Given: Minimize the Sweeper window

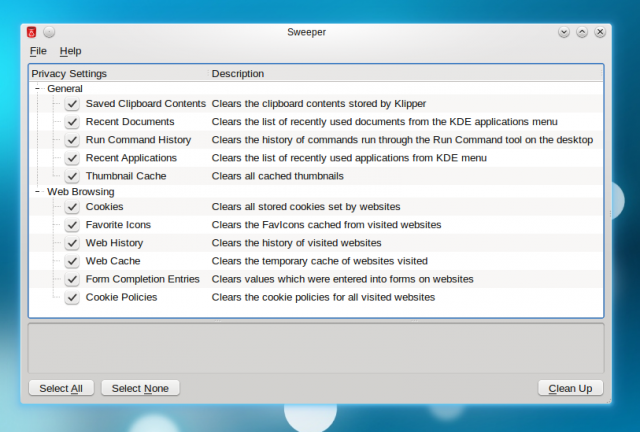Looking at the screenshot, I should click(565, 32).
